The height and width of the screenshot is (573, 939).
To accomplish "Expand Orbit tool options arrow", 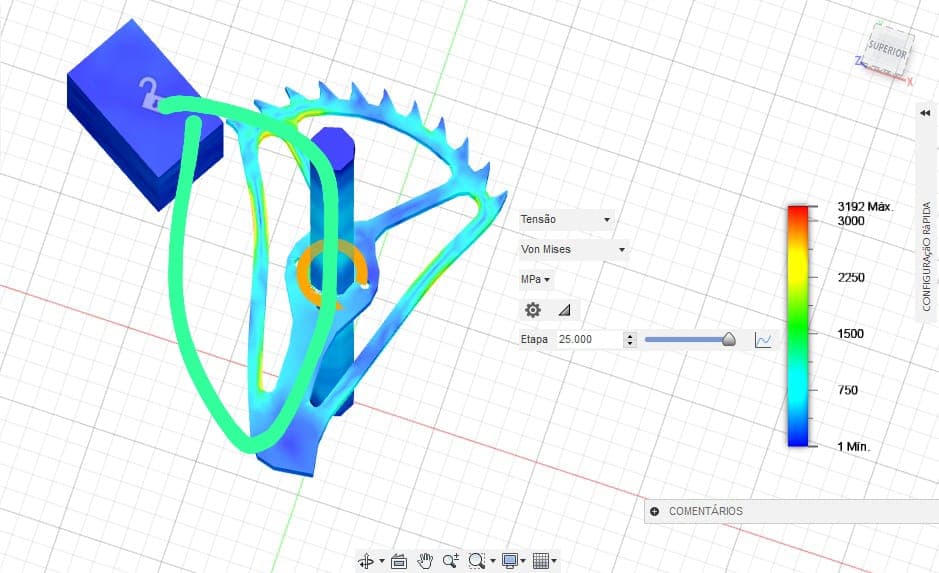I will [382, 561].
